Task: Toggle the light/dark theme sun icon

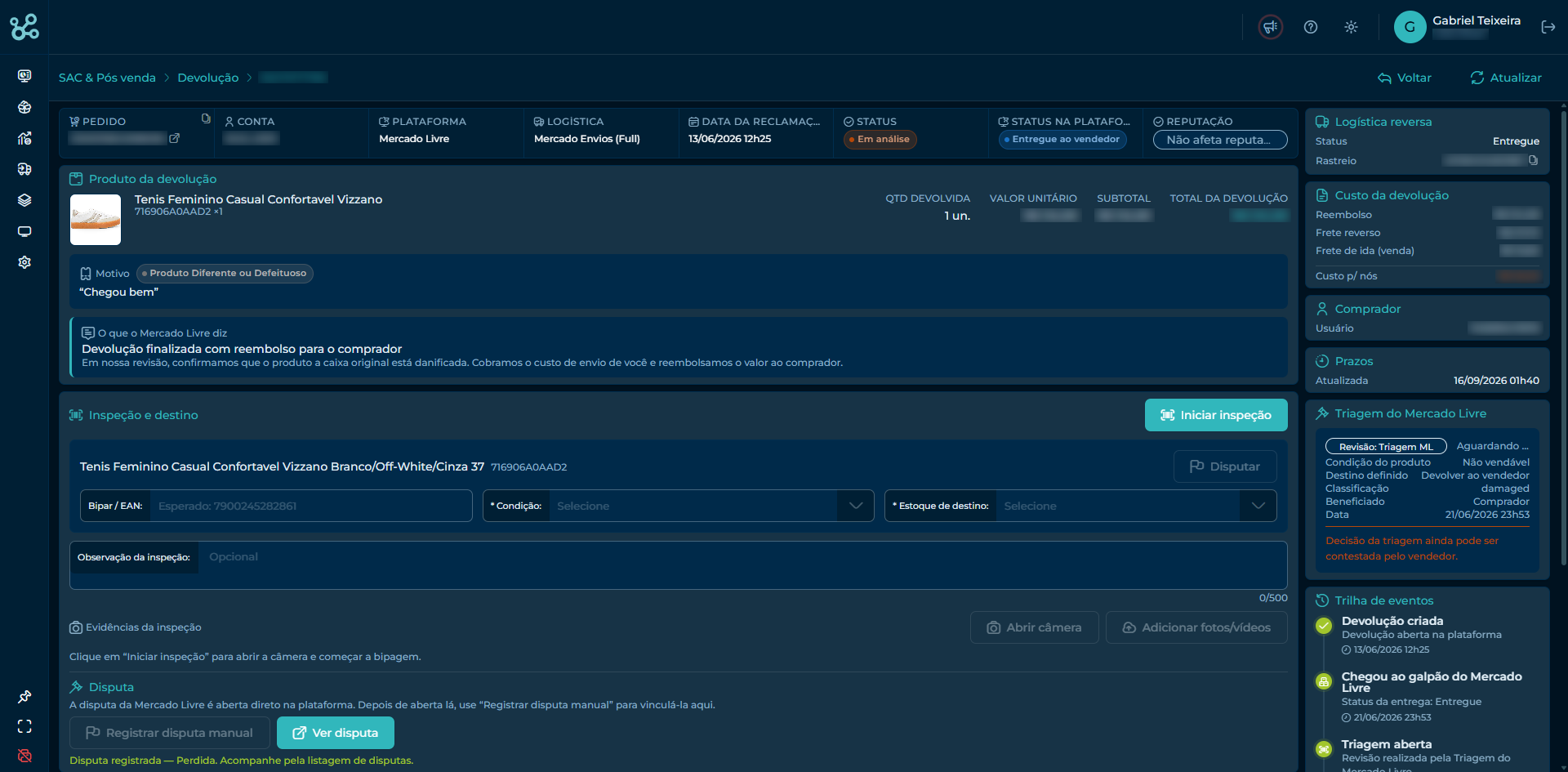Action: (1351, 27)
